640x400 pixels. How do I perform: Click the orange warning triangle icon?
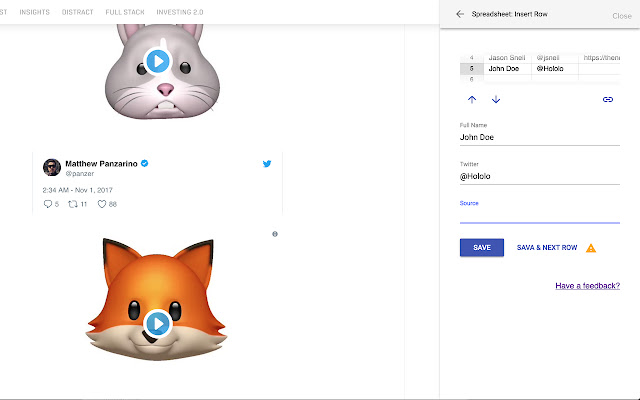click(x=591, y=248)
